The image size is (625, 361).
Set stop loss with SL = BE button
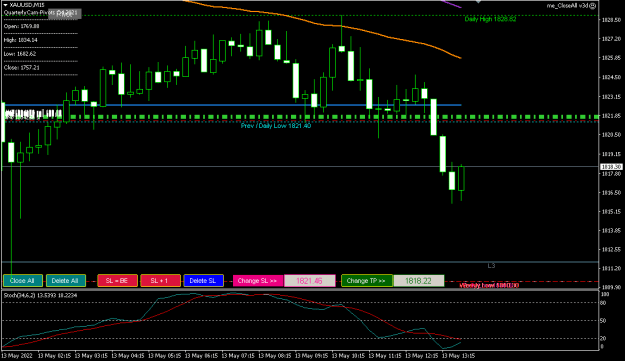point(117,281)
